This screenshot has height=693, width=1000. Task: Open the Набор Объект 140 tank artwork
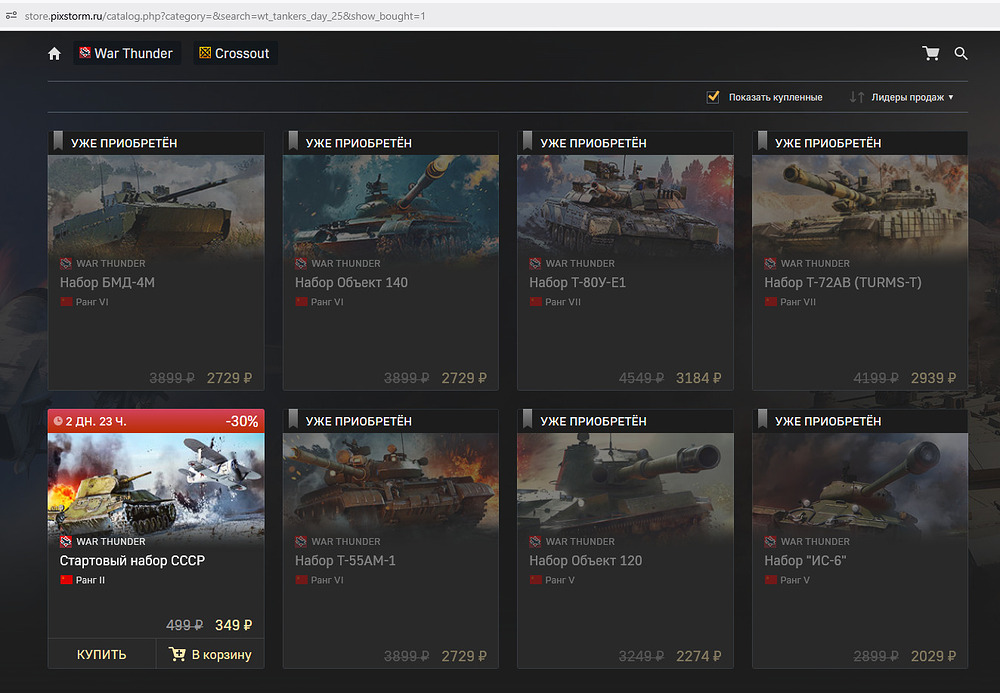391,205
